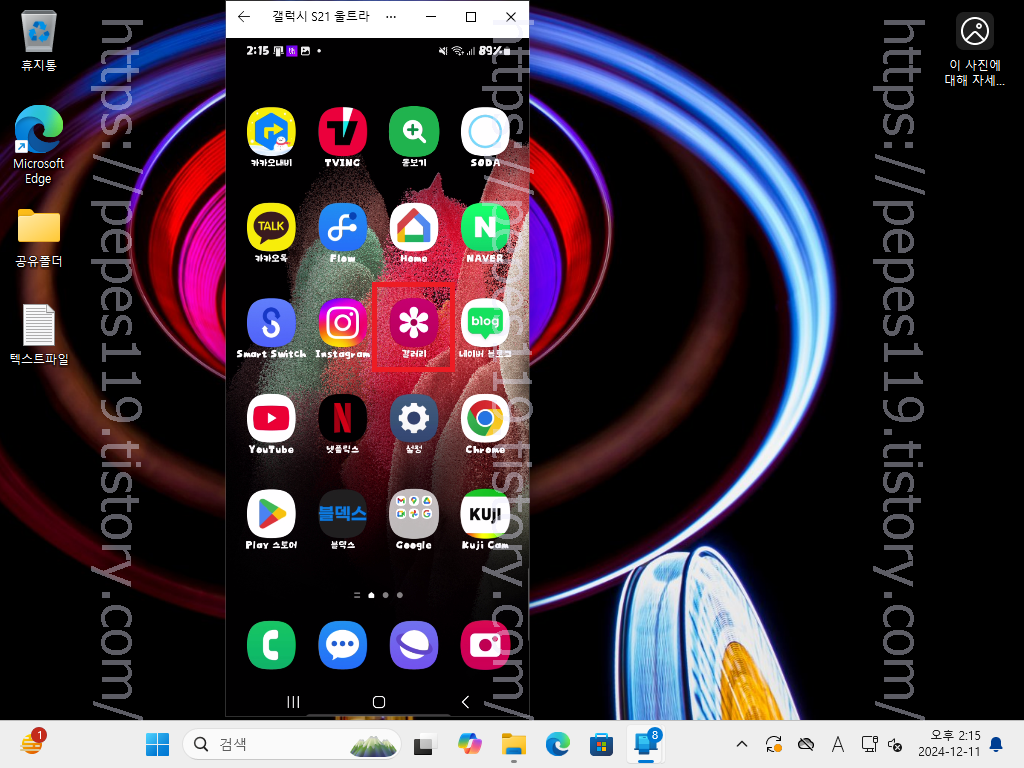Click the sync tray icon with the orange dot

pyautogui.click(x=774, y=744)
